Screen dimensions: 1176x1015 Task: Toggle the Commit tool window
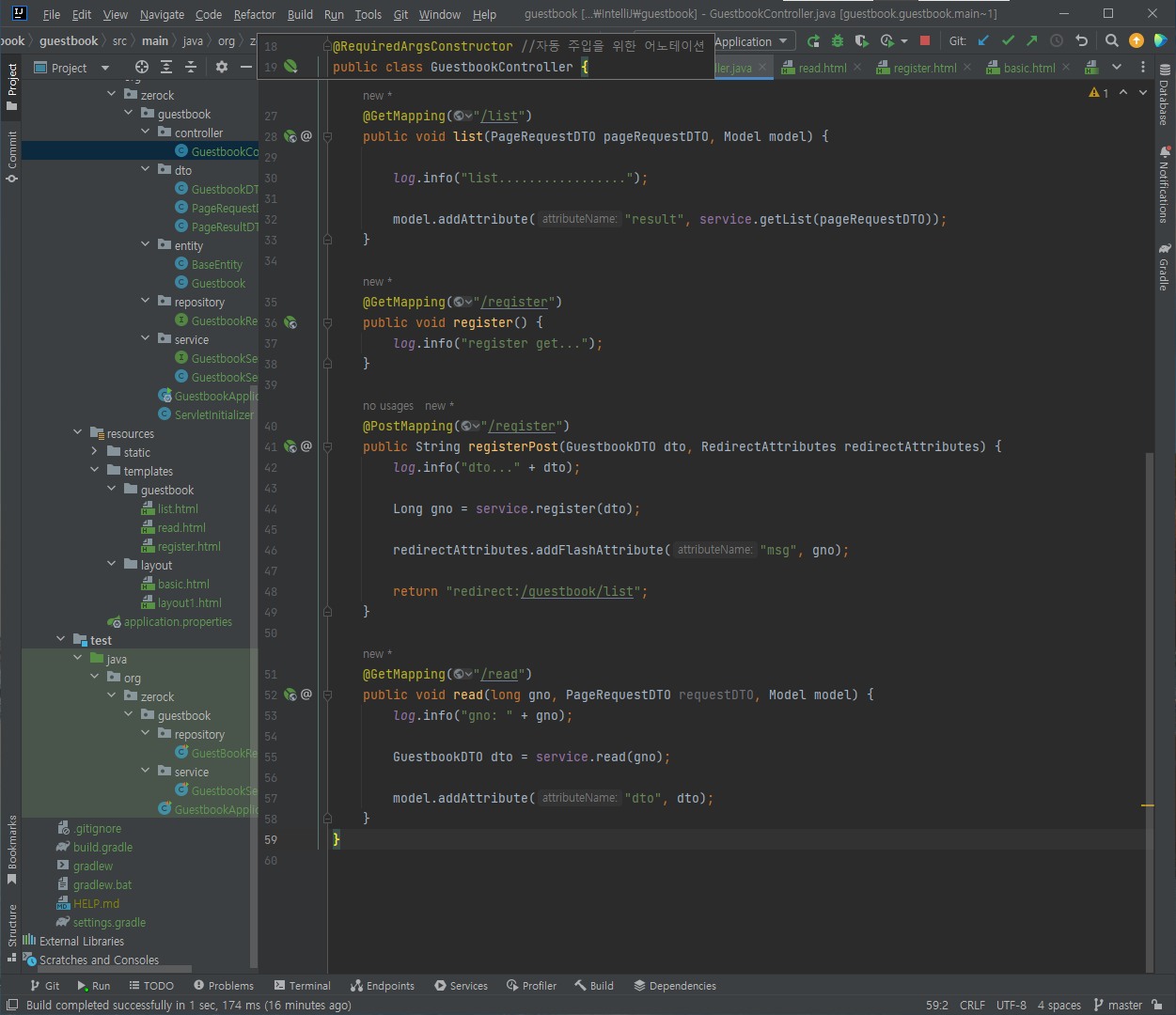[12, 156]
